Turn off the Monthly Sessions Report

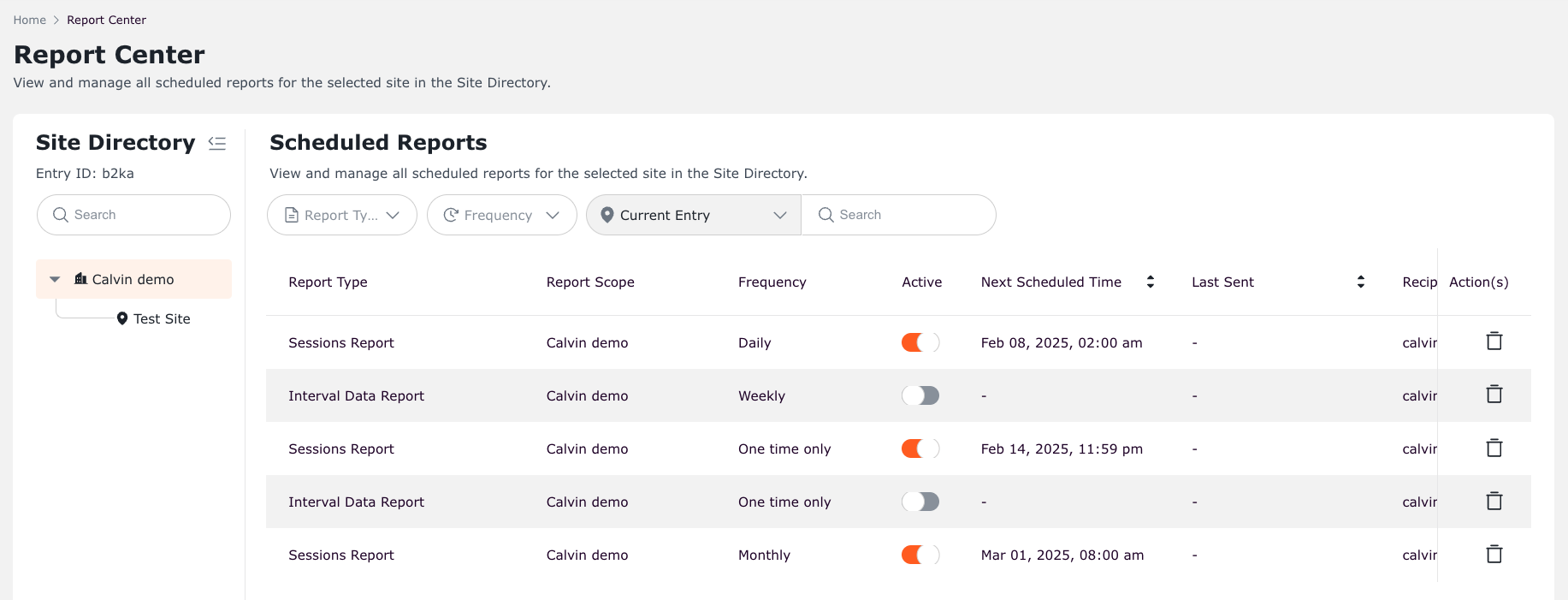pos(920,555)
